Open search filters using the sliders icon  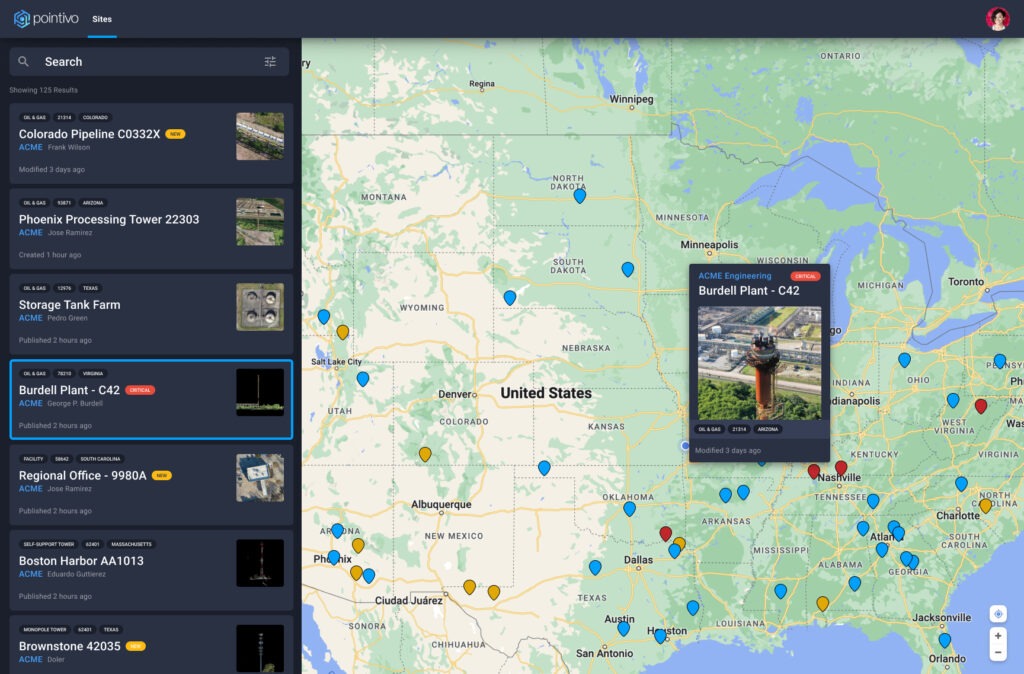point(269,61)
